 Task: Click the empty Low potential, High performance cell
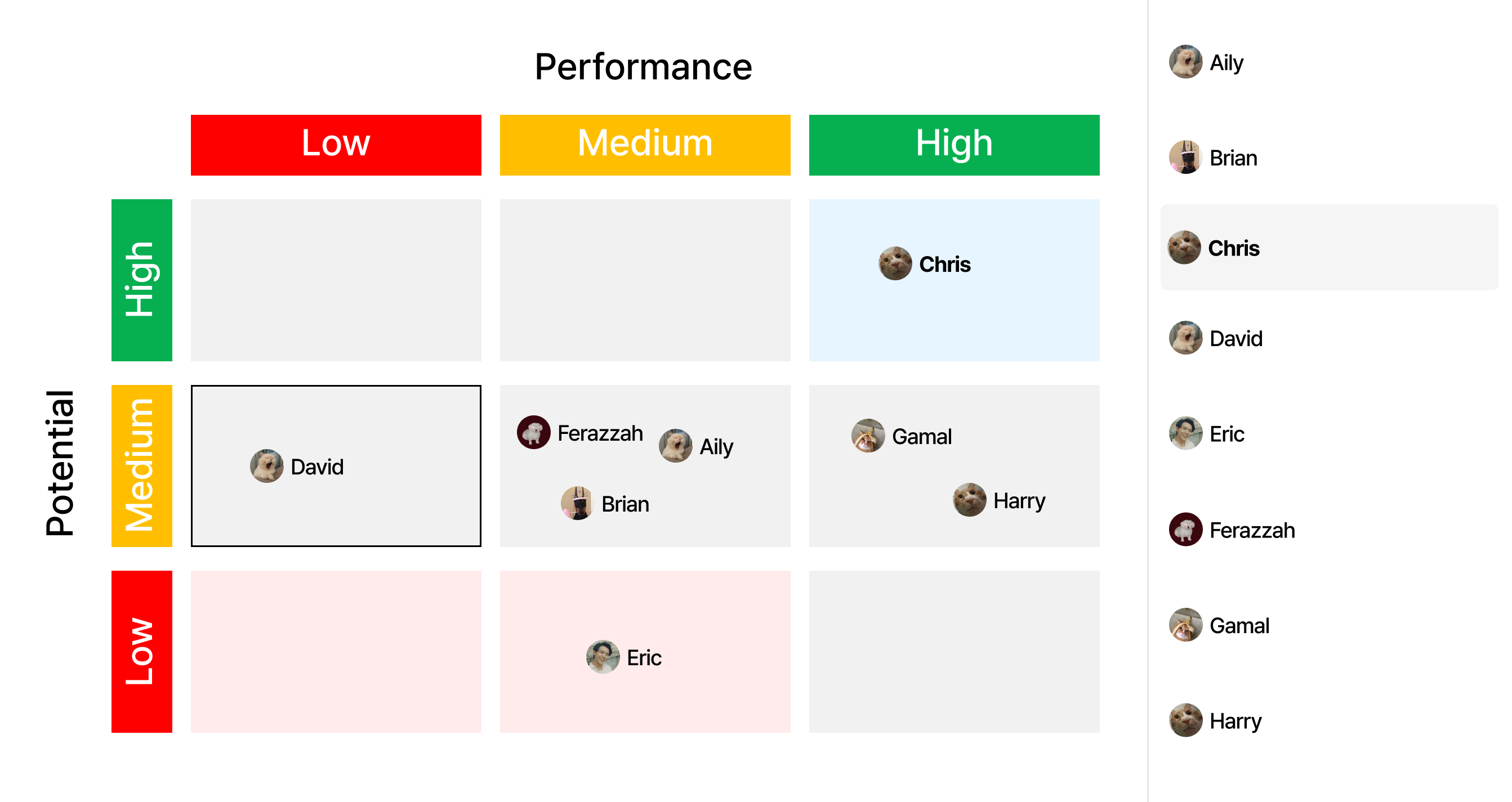(954, 651)
